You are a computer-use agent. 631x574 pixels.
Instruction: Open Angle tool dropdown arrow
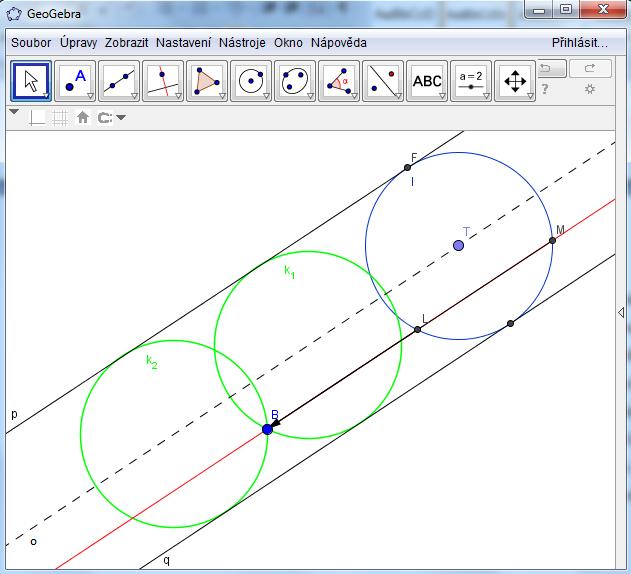point(355,96)
